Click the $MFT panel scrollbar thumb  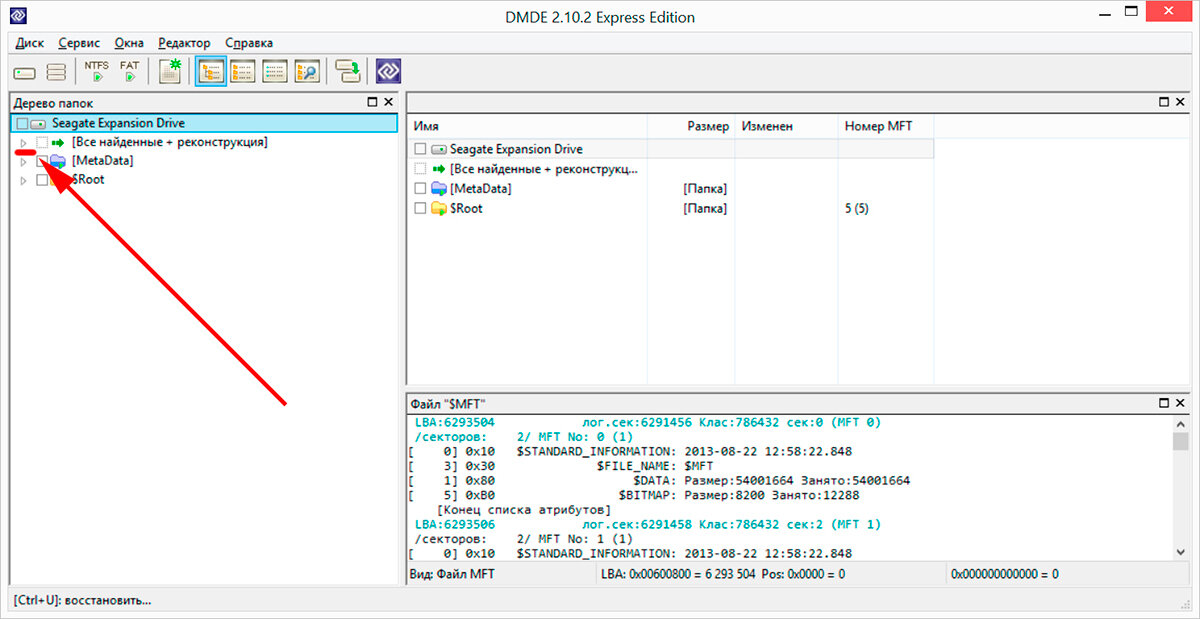pyautogui.click(x=1180, y=443)
